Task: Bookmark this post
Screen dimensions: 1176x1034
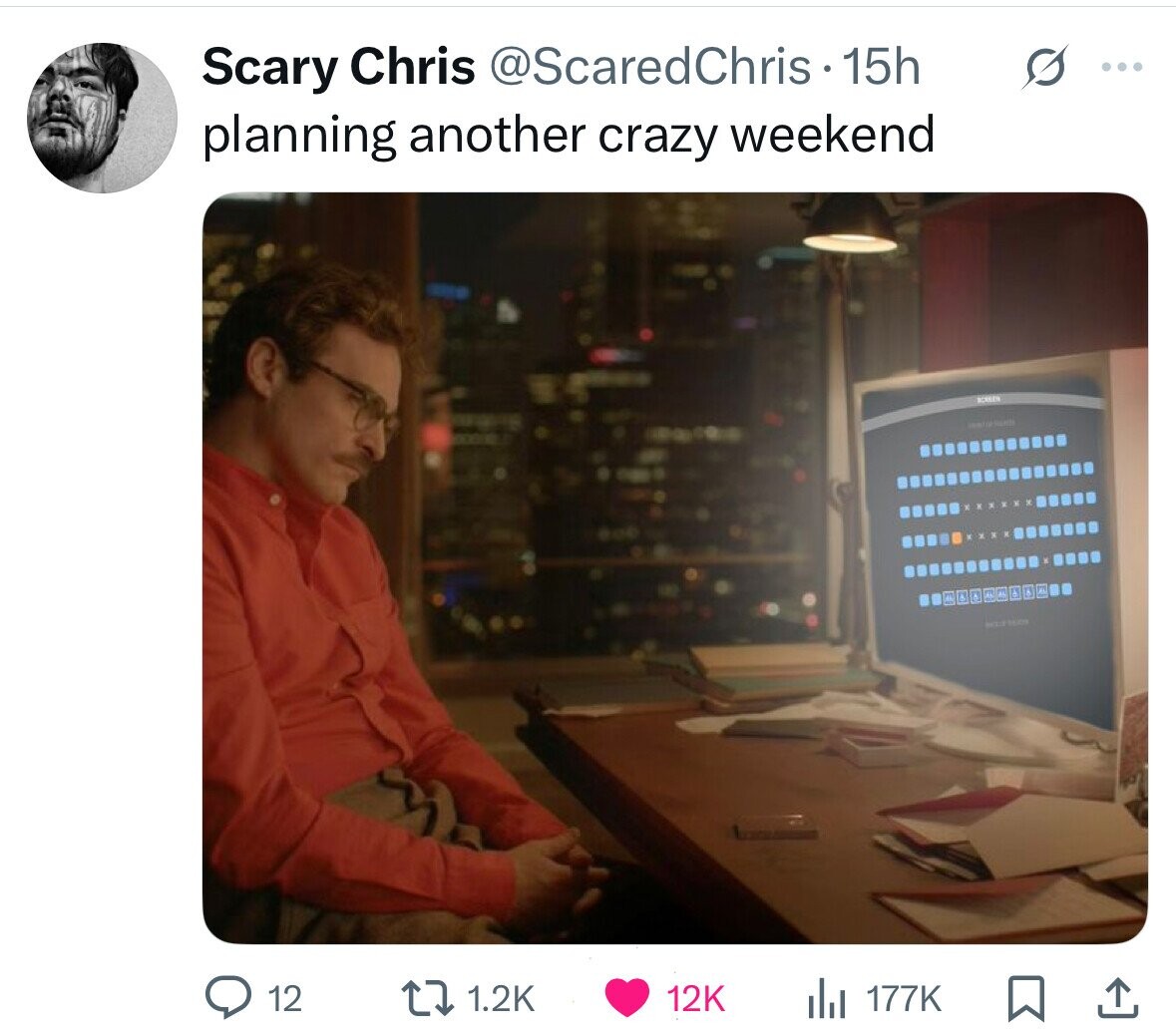Action: click(1026, 999)
